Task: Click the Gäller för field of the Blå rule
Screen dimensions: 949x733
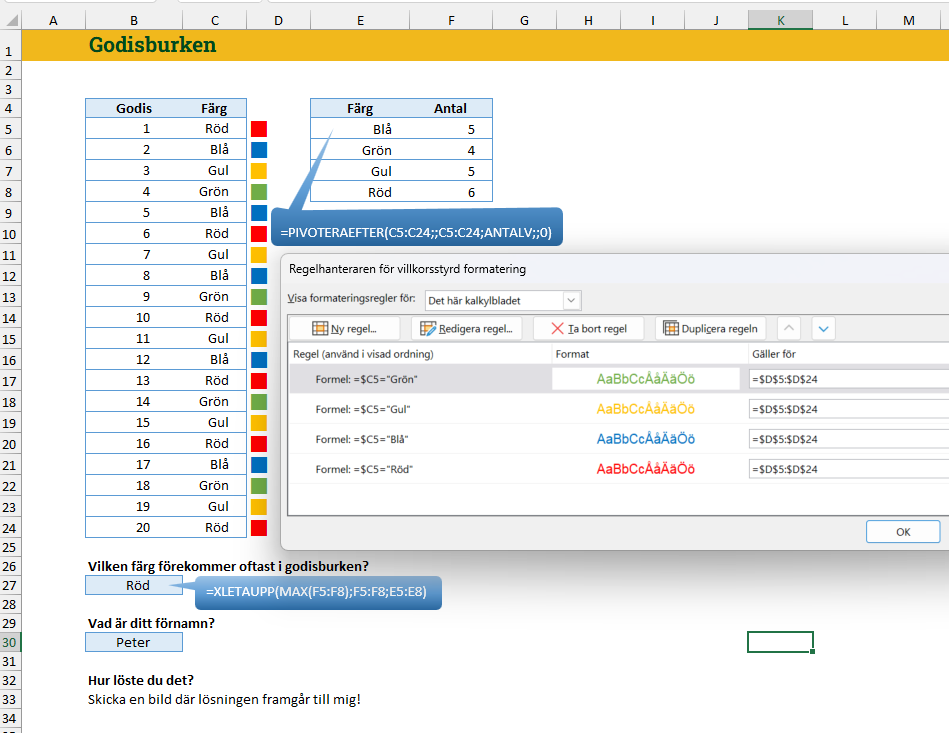Action: [849, 439]
